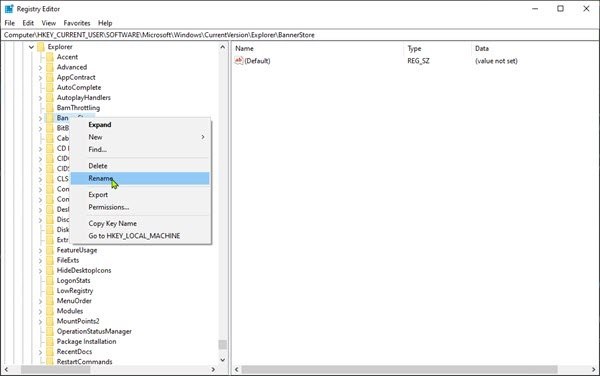
Task: Choose Copy Key Name
Action: pyautogui.click(x=140, y=223)
